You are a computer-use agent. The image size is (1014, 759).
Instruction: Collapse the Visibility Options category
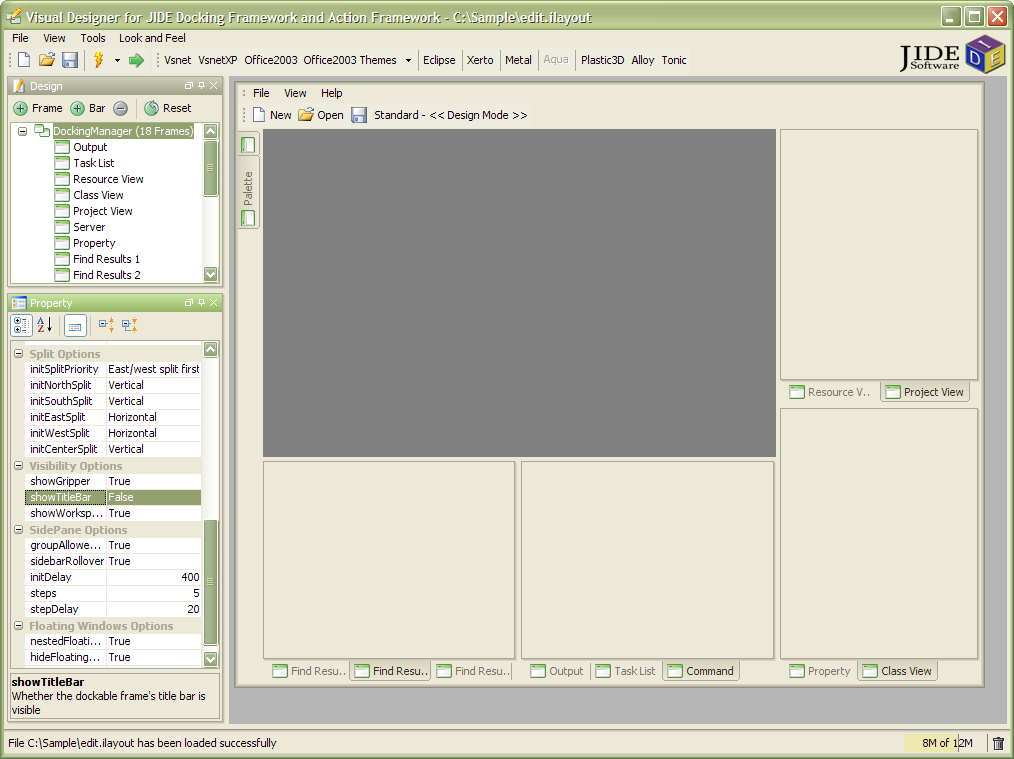tap(18, 466)
